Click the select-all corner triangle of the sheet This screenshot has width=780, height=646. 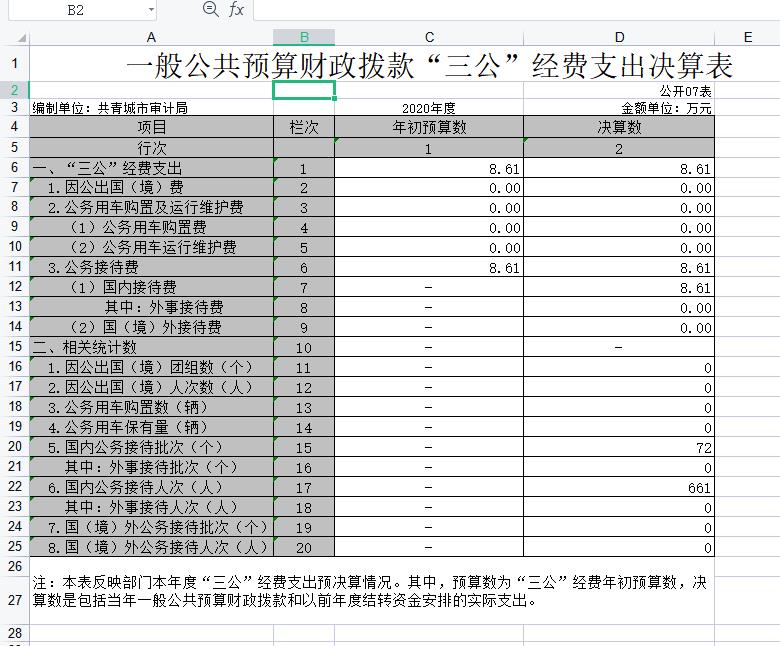click(15, 37)
